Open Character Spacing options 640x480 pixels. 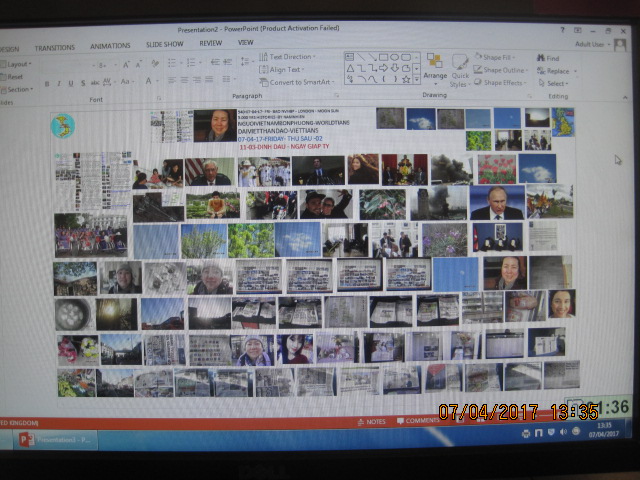point(108,82)
